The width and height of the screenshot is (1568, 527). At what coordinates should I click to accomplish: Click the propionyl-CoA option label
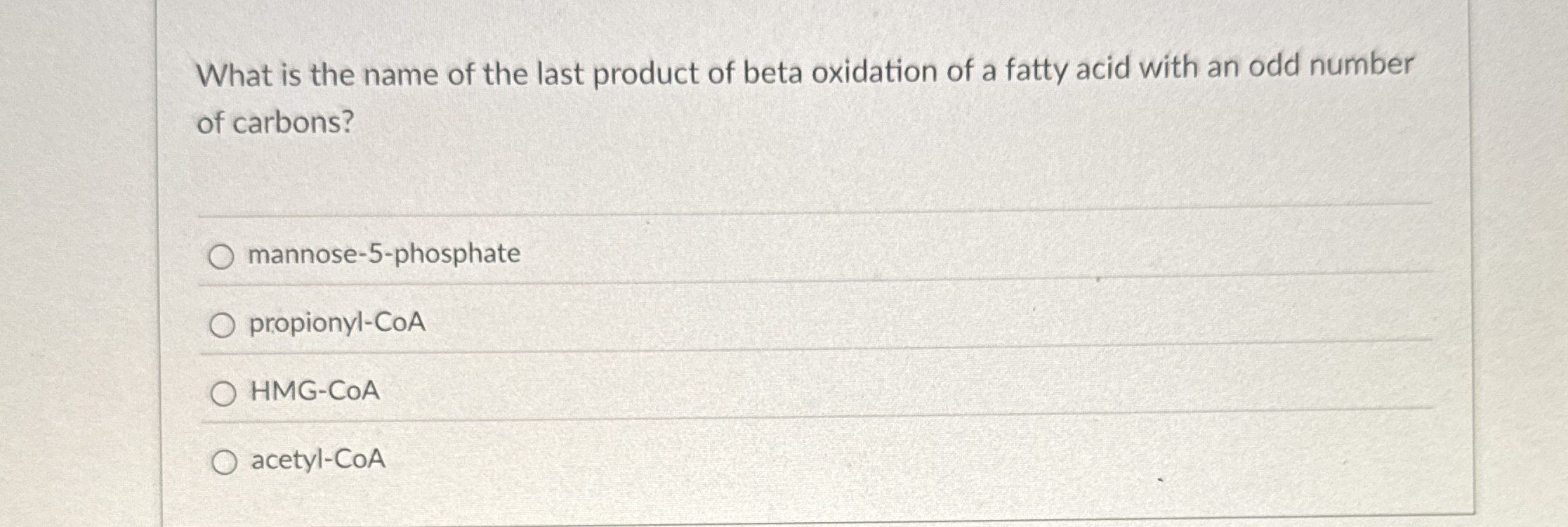tap(337, 323)
